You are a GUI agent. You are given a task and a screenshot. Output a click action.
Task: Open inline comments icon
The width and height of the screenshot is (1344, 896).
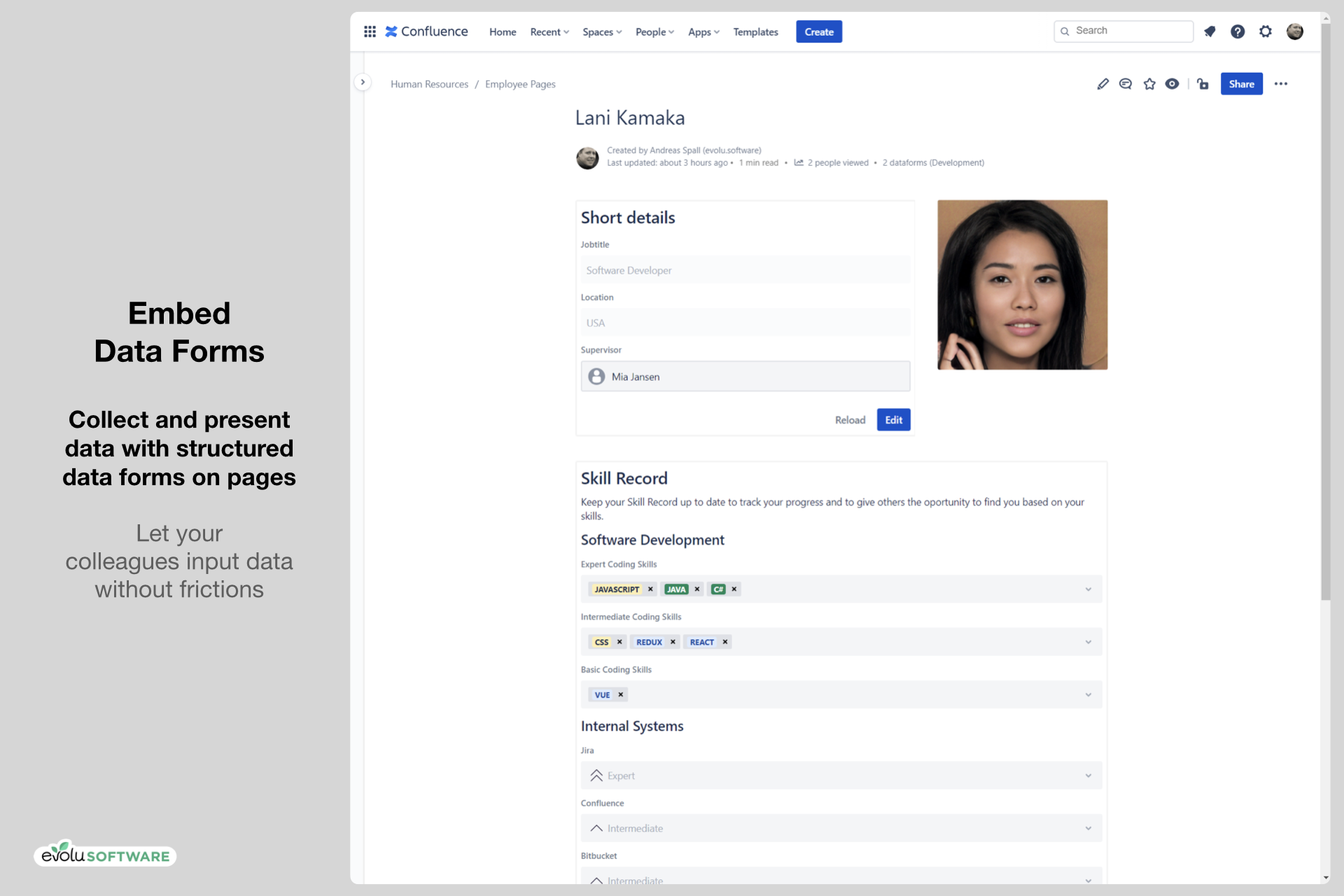[x=1126, y=84]
